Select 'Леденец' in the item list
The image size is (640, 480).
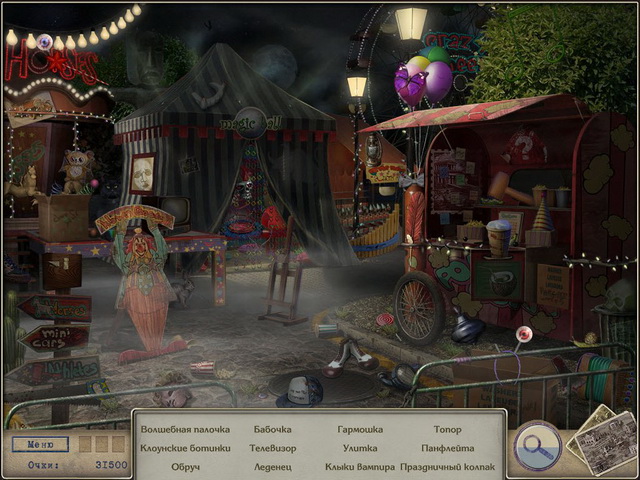[x=273, y=467]
